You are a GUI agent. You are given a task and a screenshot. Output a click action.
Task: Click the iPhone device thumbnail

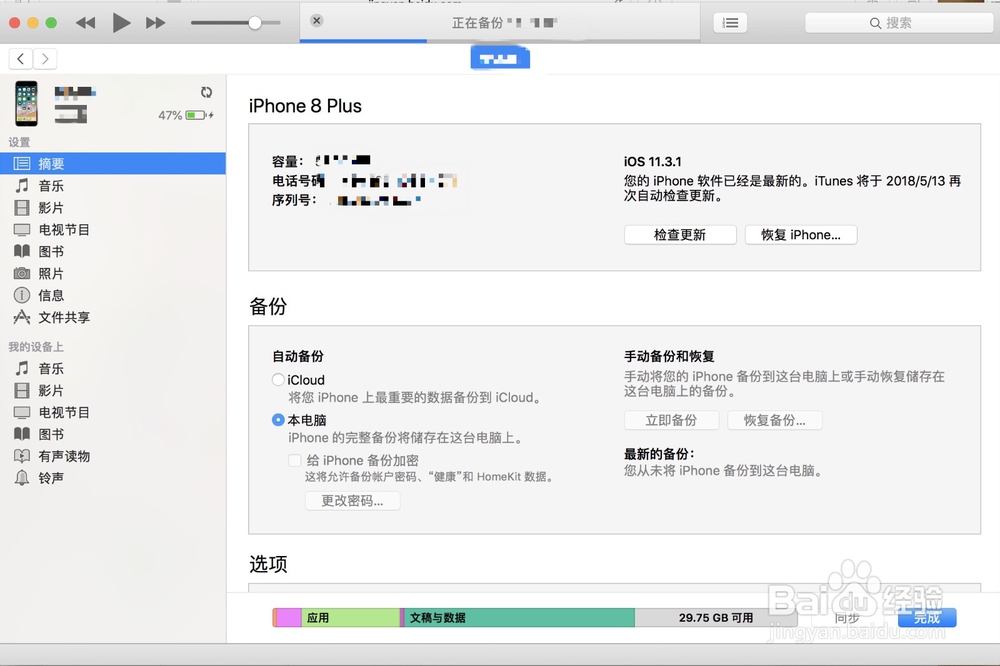[x=27, y=103]
